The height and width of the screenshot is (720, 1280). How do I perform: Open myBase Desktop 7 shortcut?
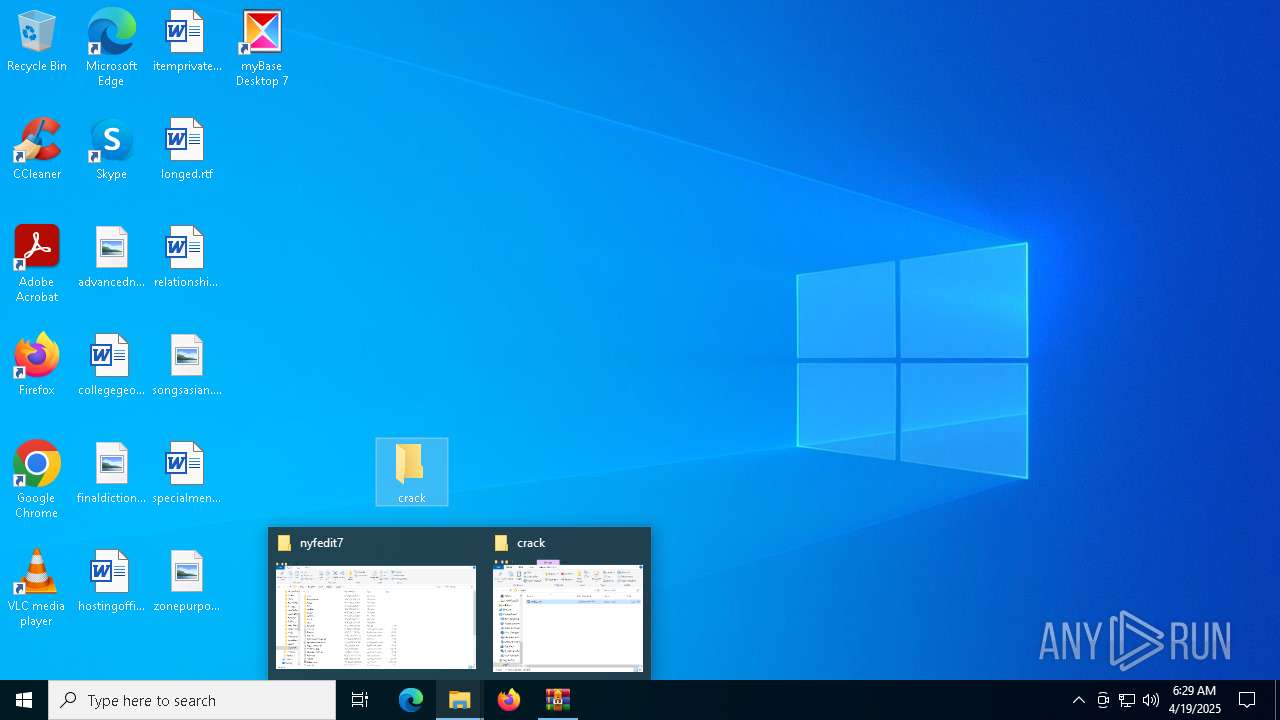(262, 48)
